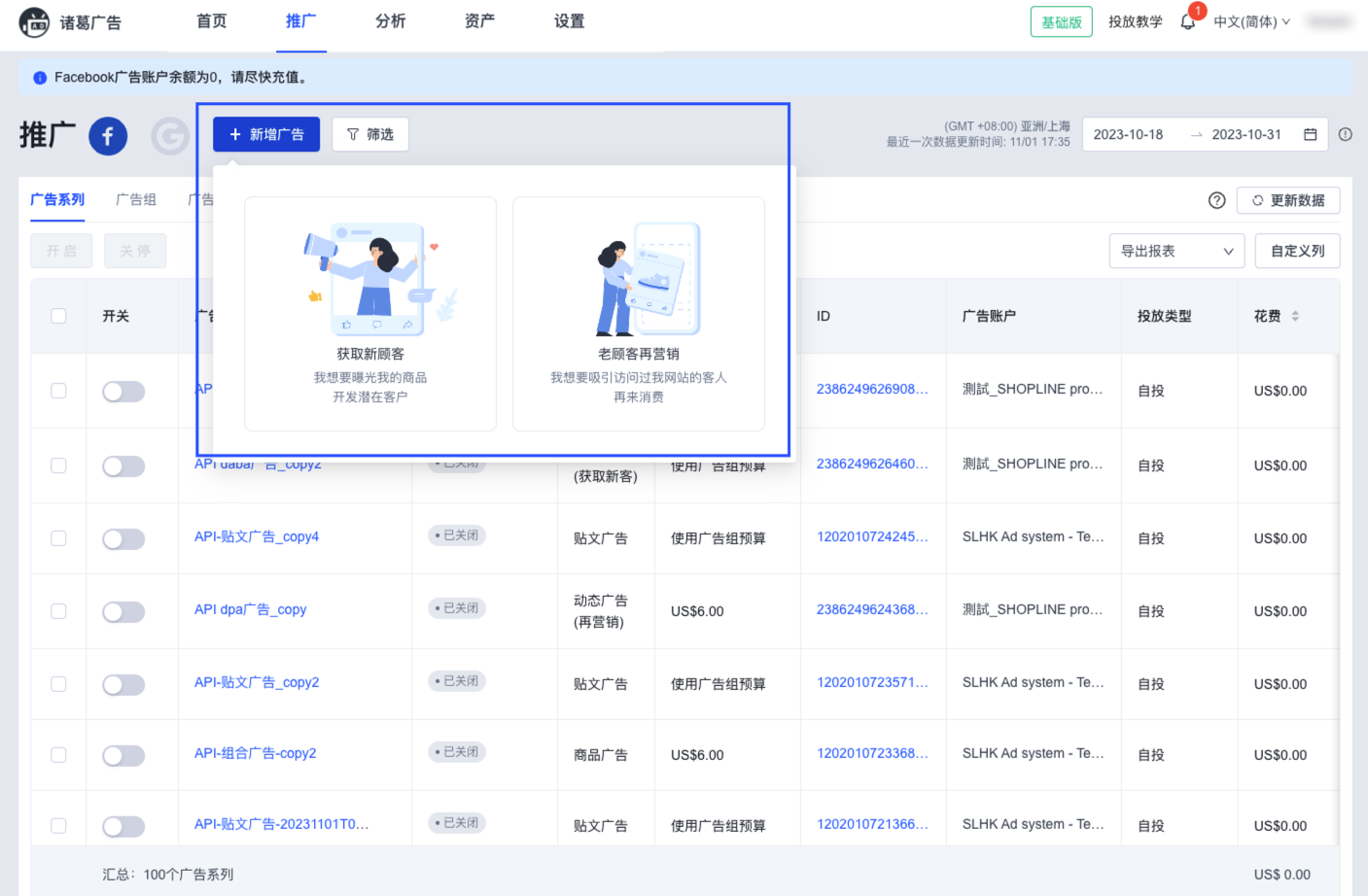Click the Google platform icon
The height and width of the screenshot is (896, 1368).
(170, 136)
